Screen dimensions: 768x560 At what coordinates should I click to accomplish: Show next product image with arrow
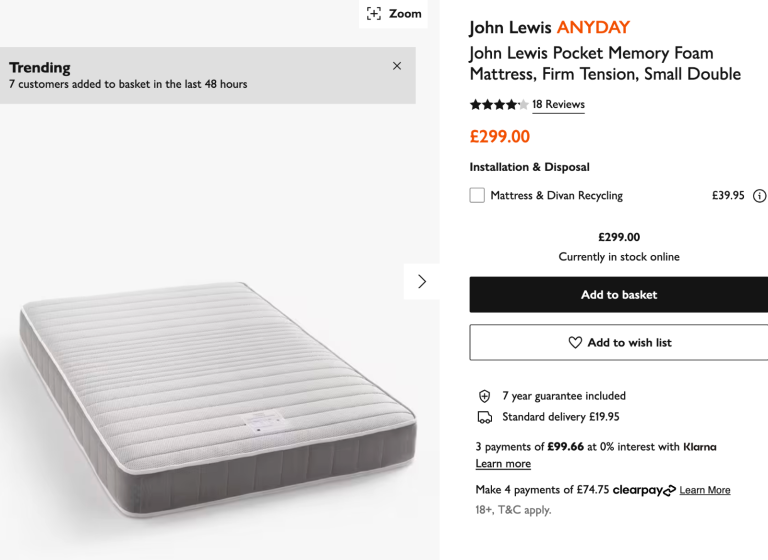pyautogui.click(x=422, y=282)
